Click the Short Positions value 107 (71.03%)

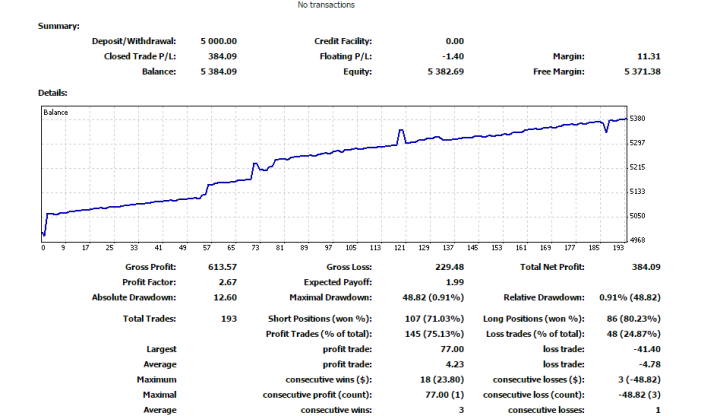(x=434, y=319)
